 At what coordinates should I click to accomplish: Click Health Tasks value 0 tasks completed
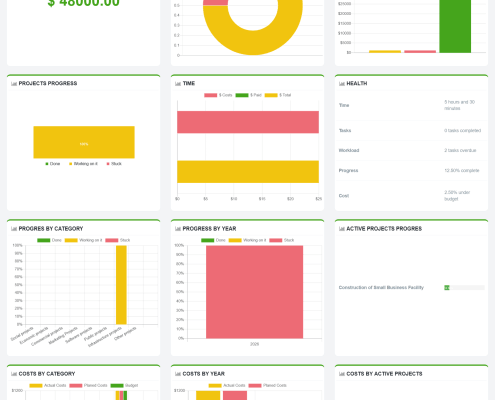point(462,130)
